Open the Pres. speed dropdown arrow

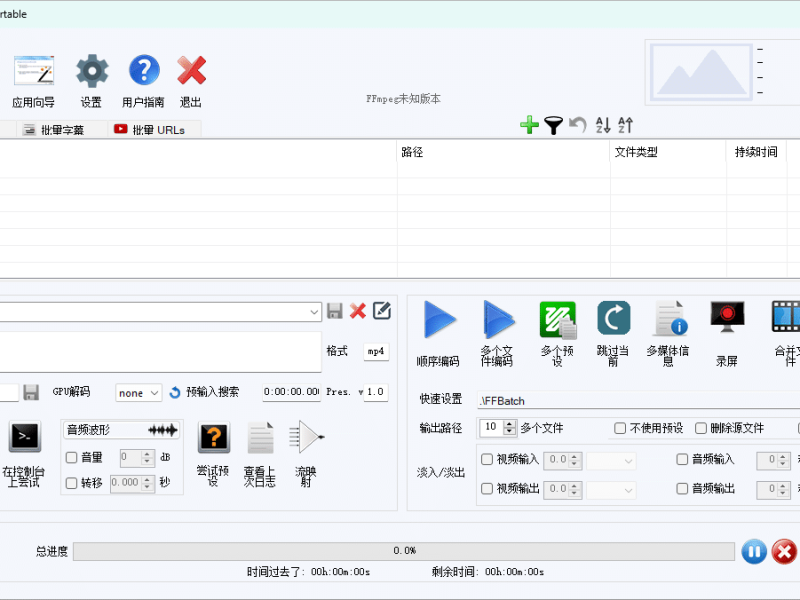360,392
